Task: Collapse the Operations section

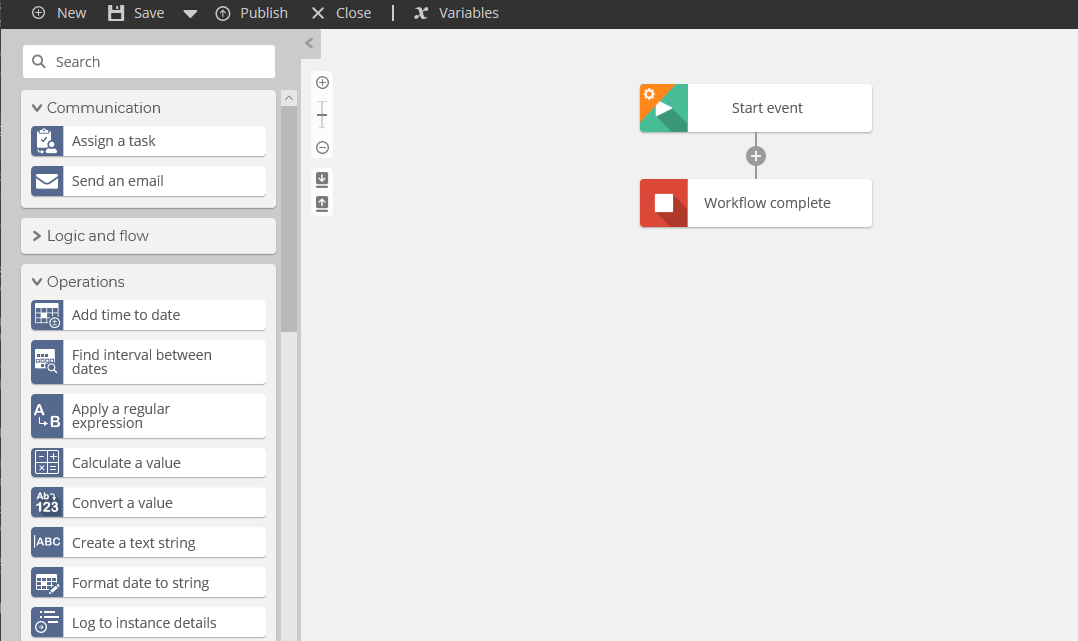Action: tap(37, 282)
